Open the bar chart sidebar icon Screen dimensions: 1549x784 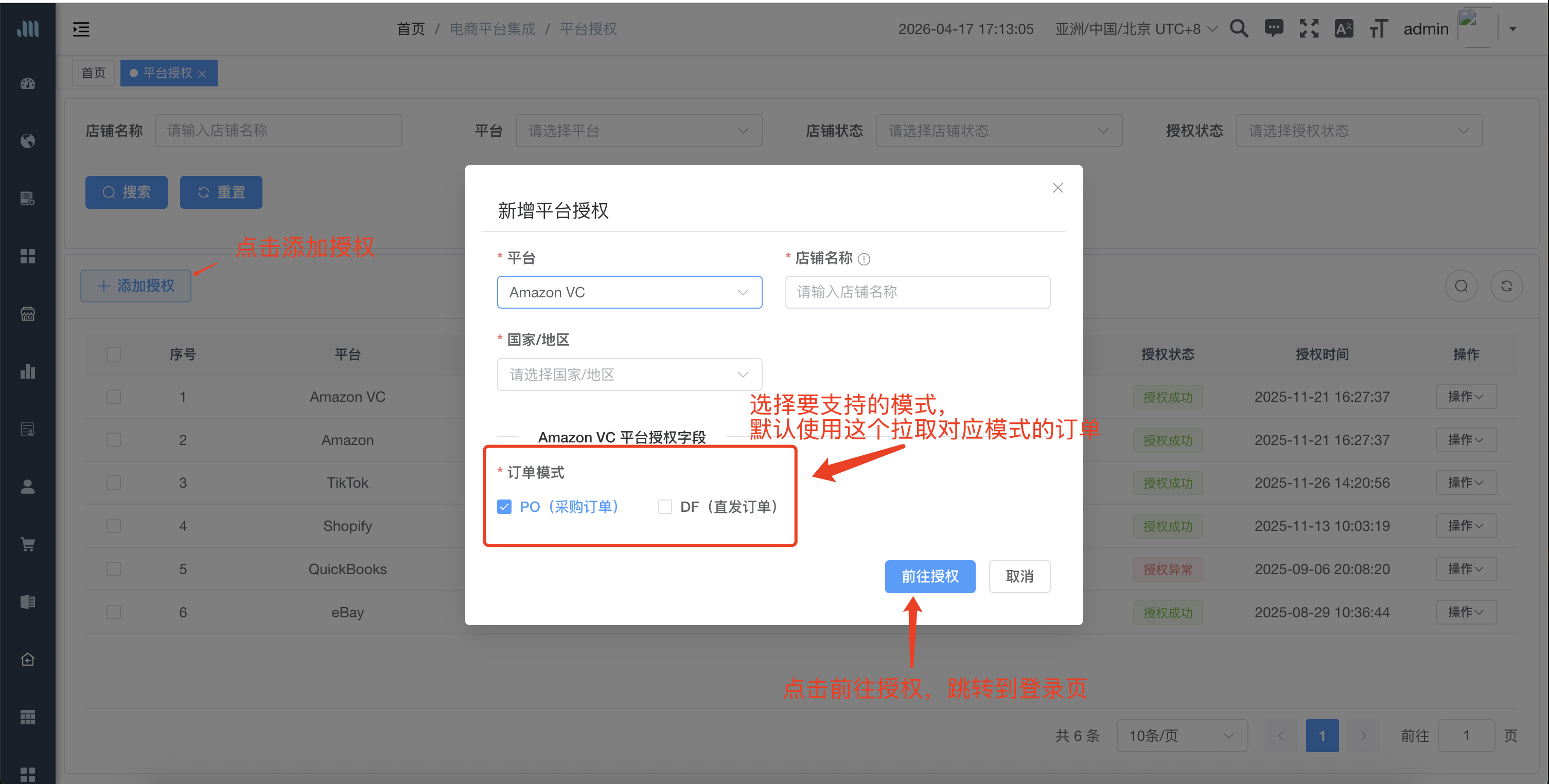point(28,371)
